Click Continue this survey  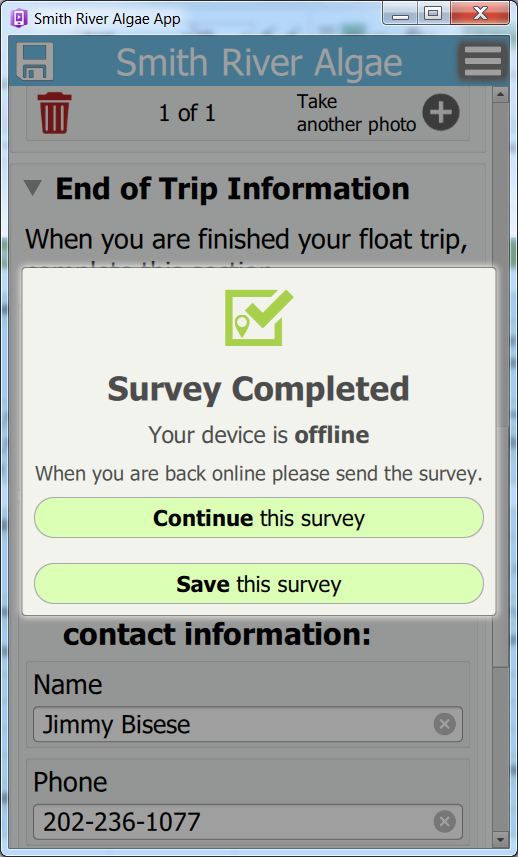258,518
